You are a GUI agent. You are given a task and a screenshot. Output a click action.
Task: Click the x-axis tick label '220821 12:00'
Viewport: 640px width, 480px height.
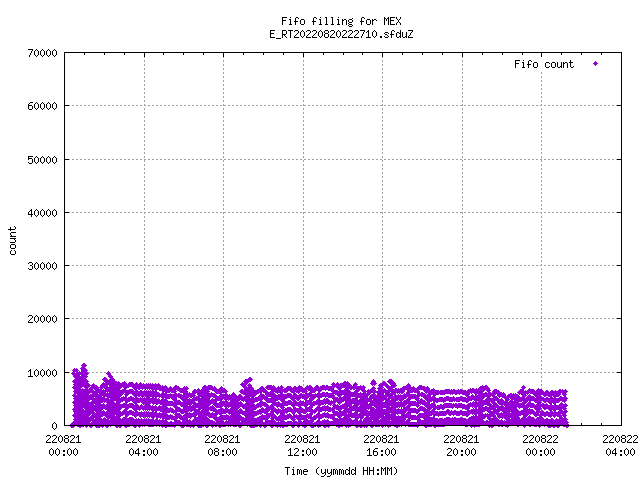click(302, 446)
